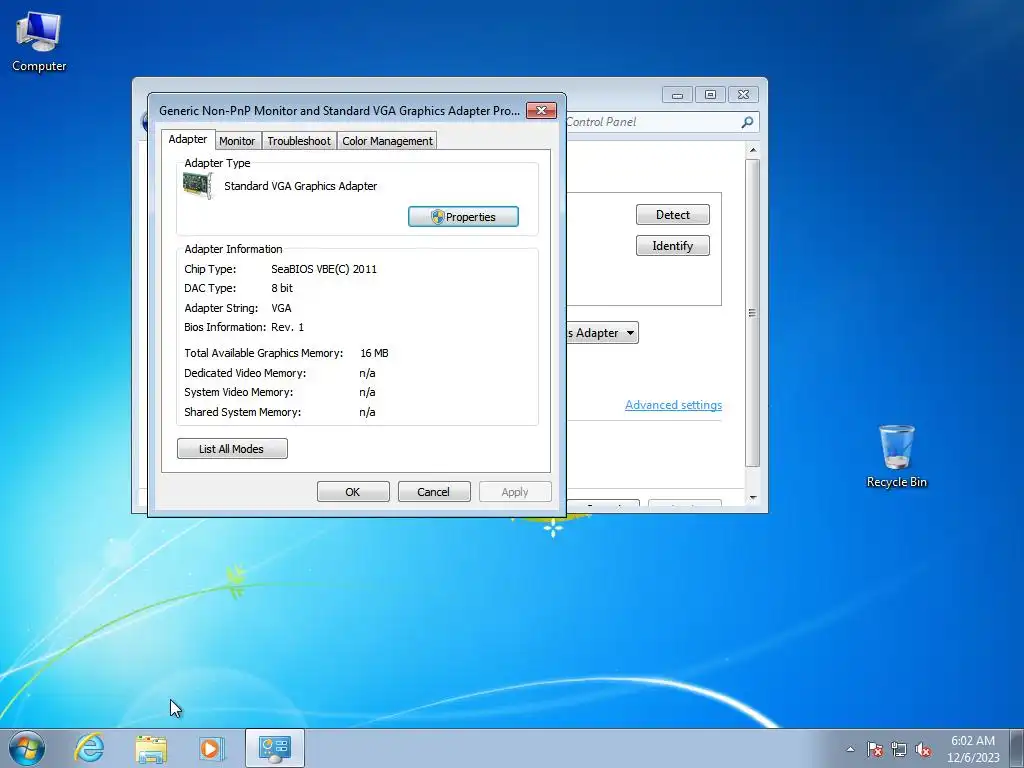Open the Action Center flag icon
This screenshot has width=1024, height=768.
[x=874, y=749]
